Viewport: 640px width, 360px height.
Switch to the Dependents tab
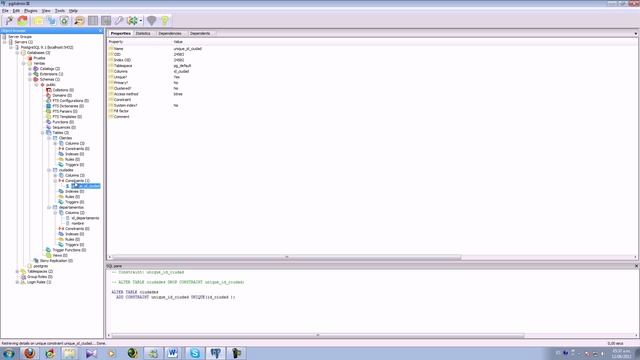[200, 33]
